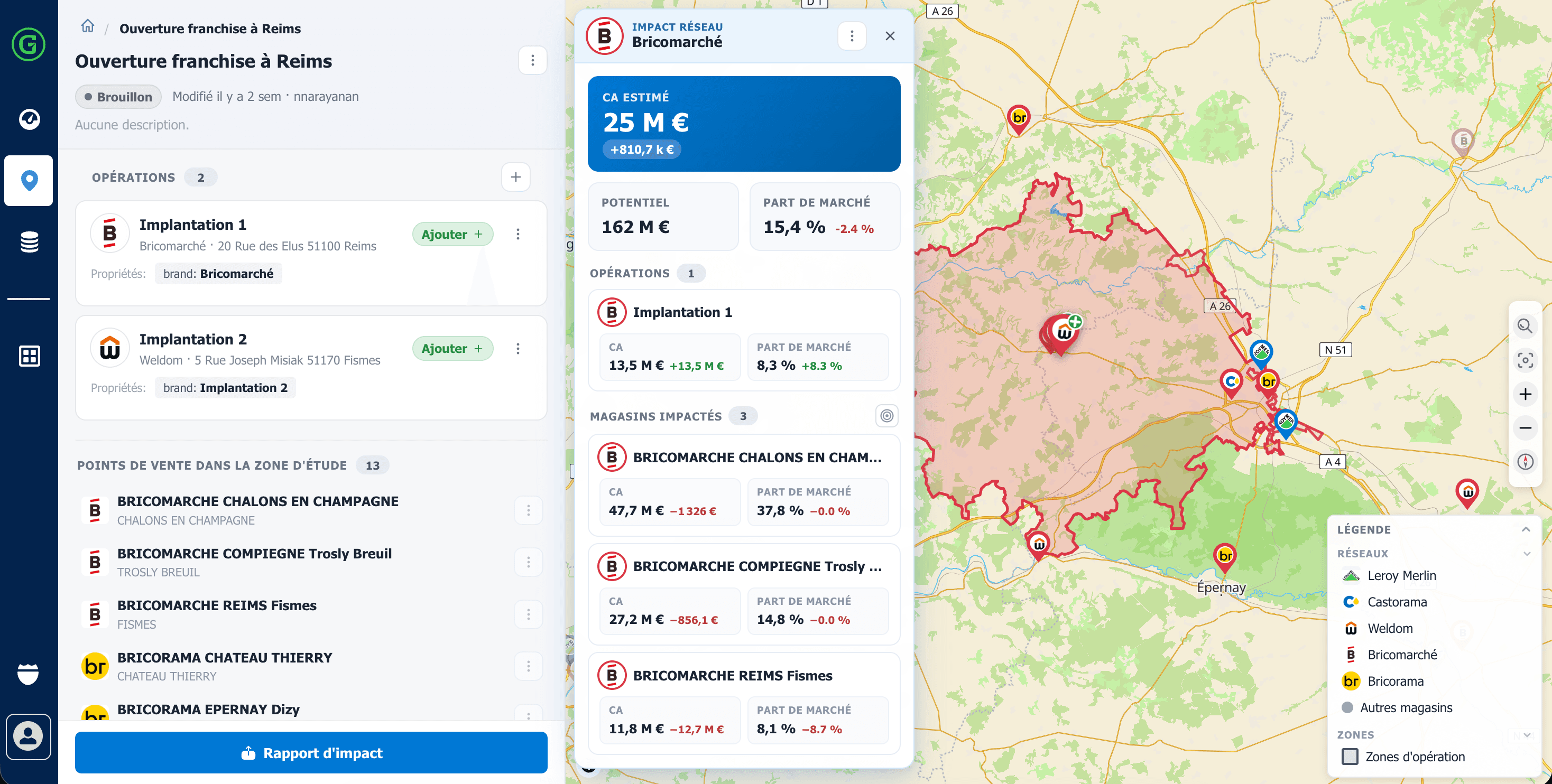Select BRICOMARCHE CHALONS EN CHAMPAGNE list row

point(311,511)
